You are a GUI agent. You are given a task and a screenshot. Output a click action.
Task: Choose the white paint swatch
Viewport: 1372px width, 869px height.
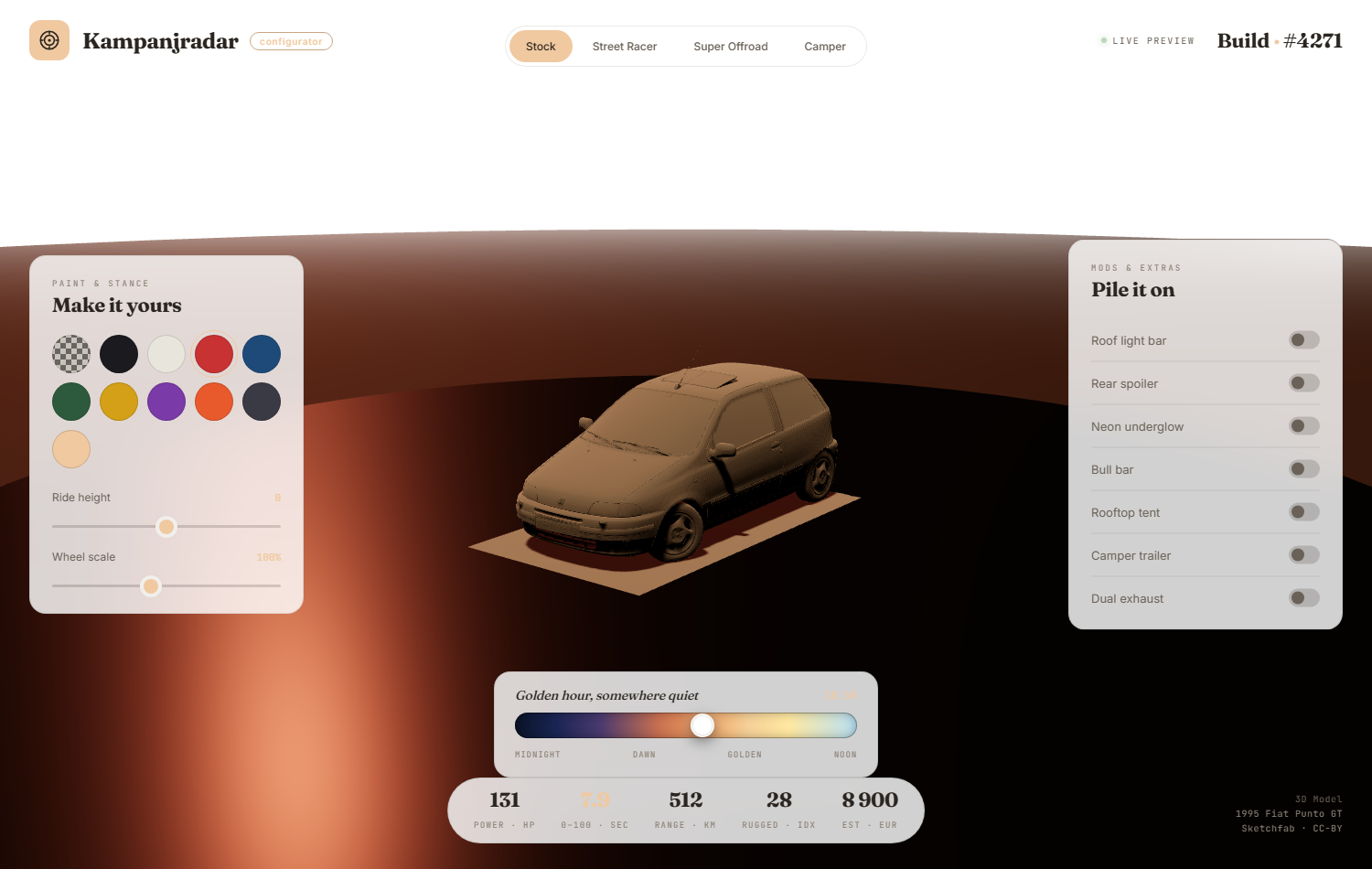click(x=166, y=354)
